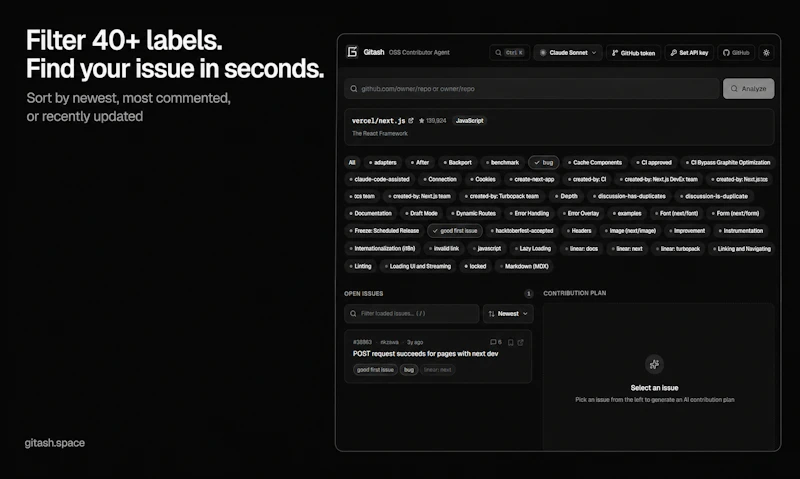Select the Cookies label chip
The image size is (800, 479).
483,180
